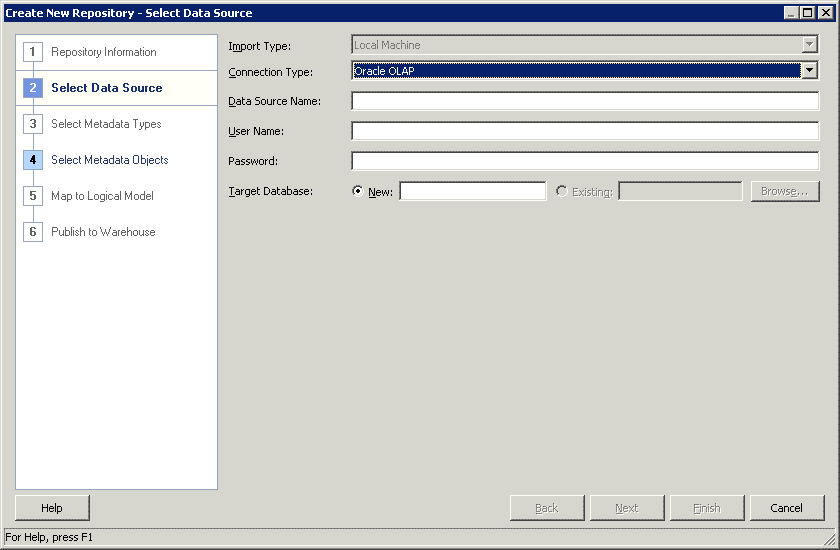Click the Existing database path field
The image size is (840, 550).
[x=680, y=191]
